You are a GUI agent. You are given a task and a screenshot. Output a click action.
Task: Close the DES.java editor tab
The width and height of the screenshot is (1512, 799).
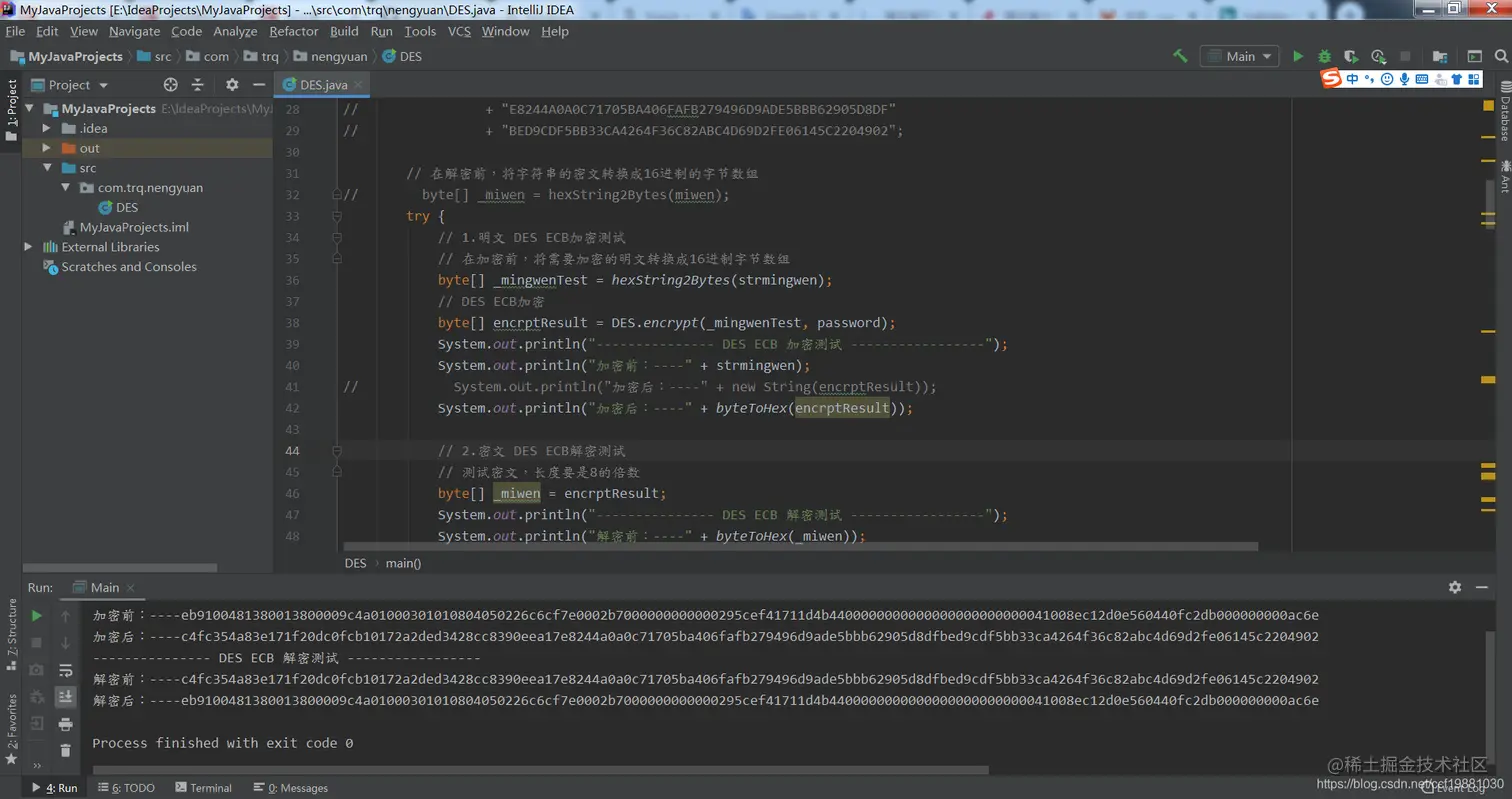click(359, 85)
